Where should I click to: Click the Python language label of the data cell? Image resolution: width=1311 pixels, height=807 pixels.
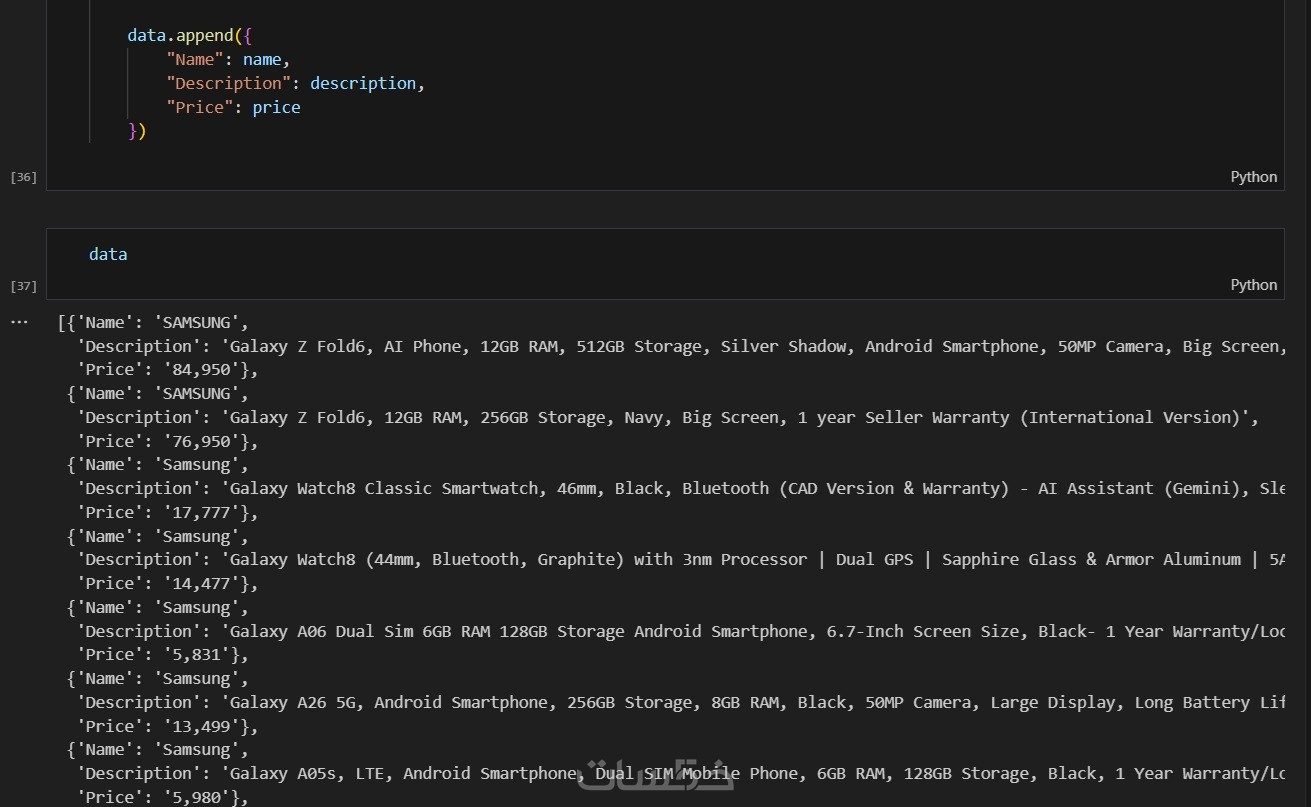pyautogui.click(x=1253, y=285)
